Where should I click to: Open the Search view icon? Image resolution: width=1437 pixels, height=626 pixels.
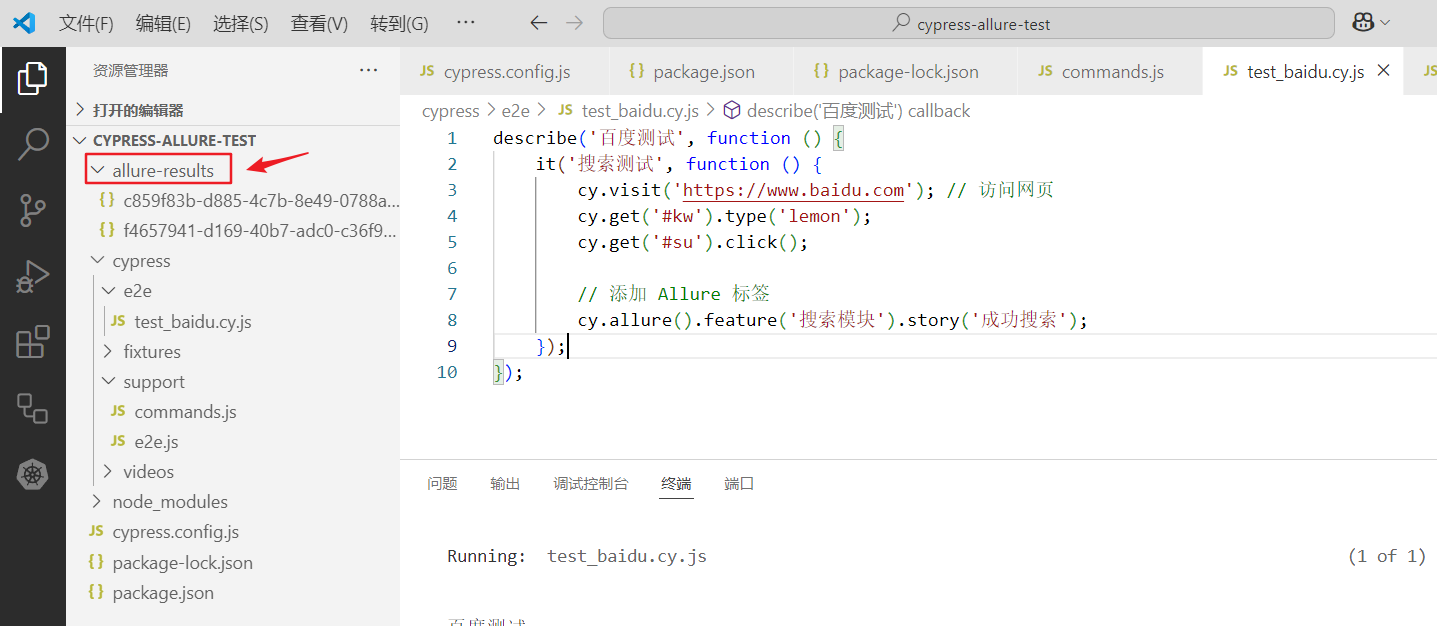pos(33,144)
